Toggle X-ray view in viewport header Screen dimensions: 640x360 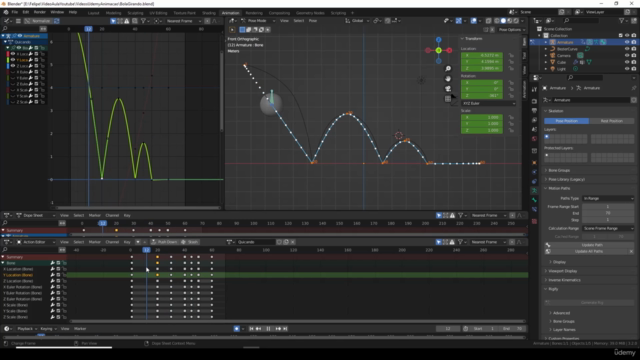point(488,20)
